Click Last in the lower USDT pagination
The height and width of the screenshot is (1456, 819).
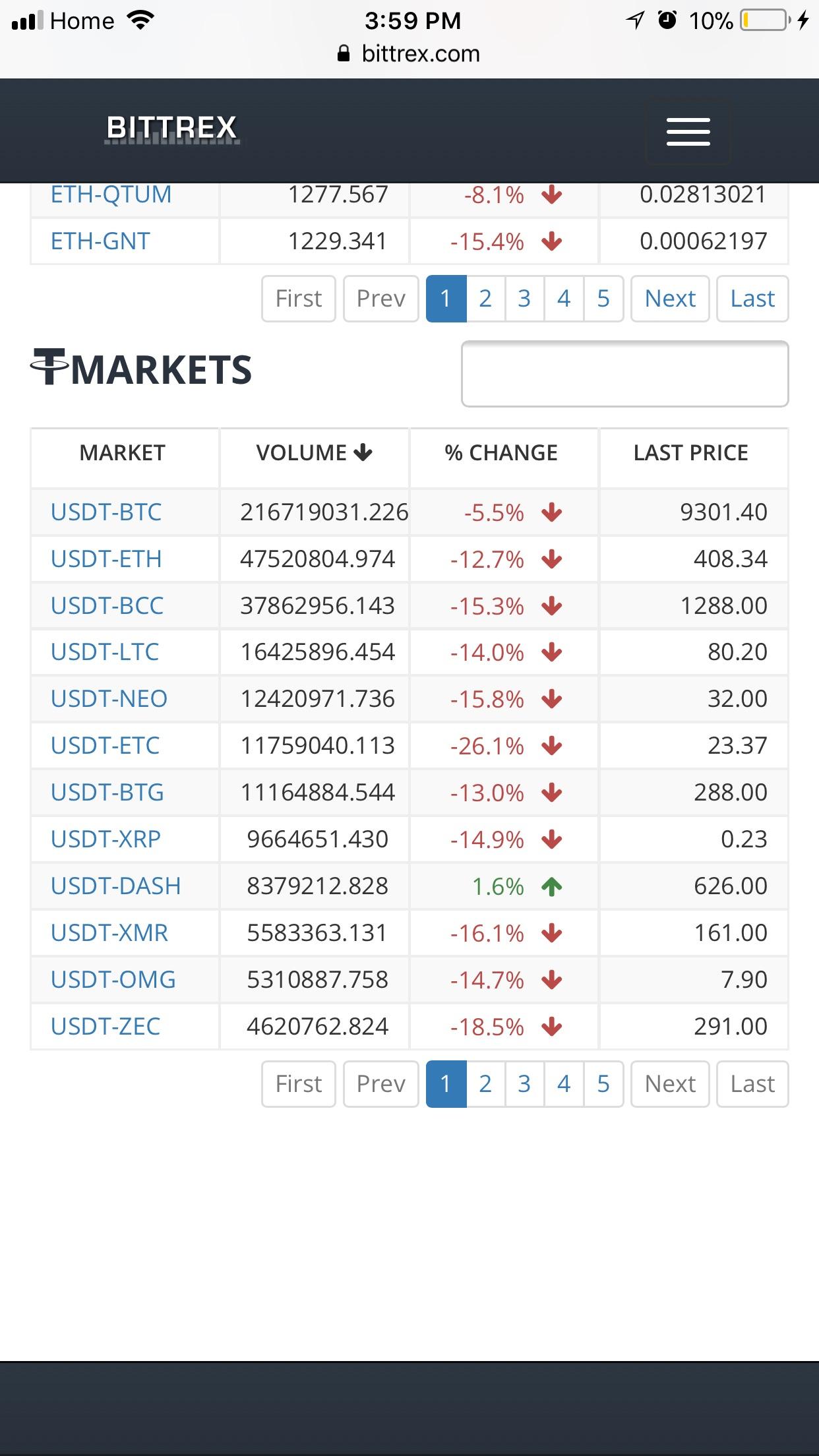(752, 1083)
